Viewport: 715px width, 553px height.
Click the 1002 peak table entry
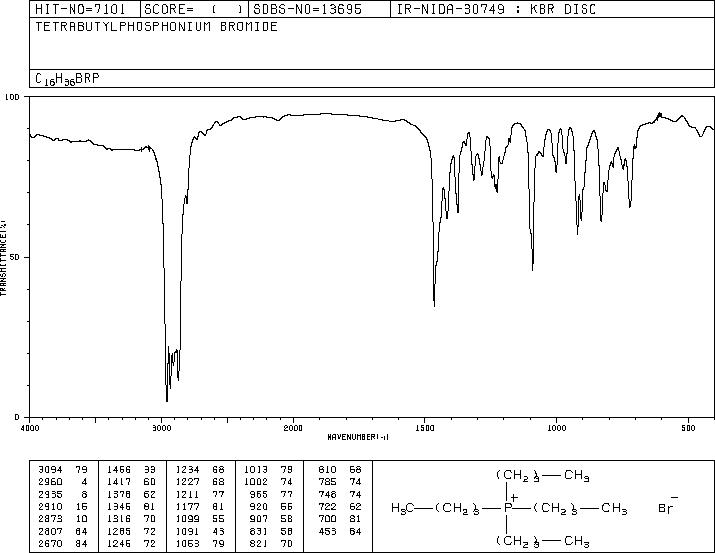[269, 482]
